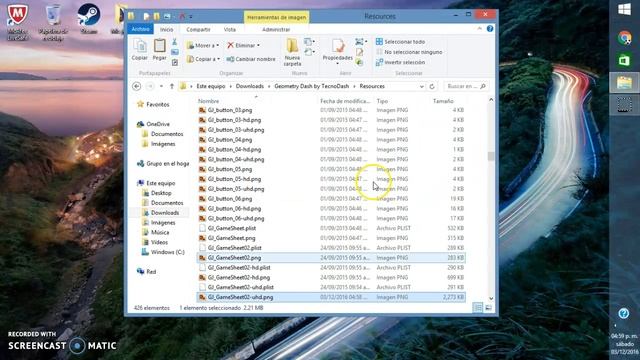Click the Copiar icon in the ribbon
This screenshot has width=640, height=360.
(140, 50)
